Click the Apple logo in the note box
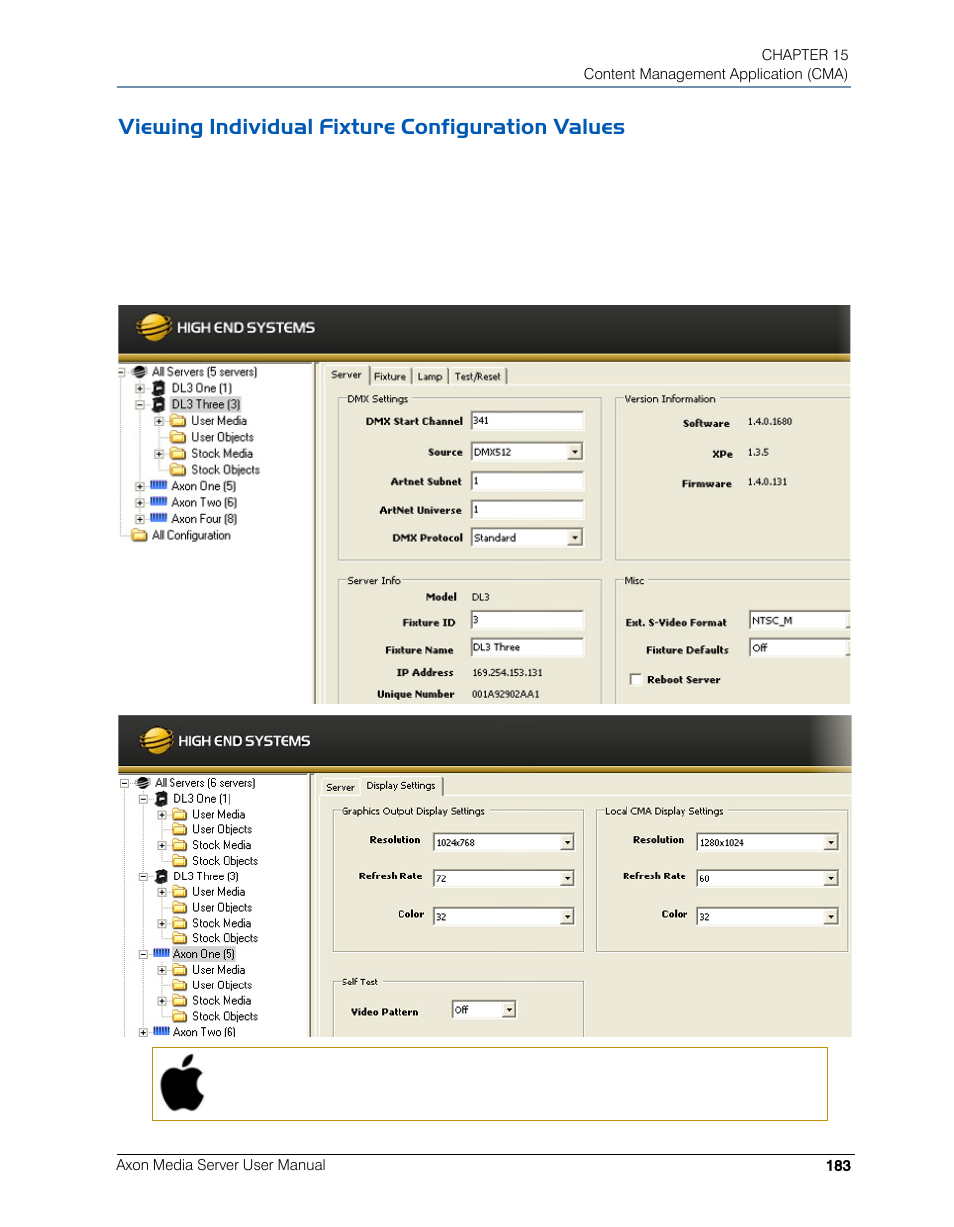This screenshot has width=954, height=1227. tap(182, 1083)
